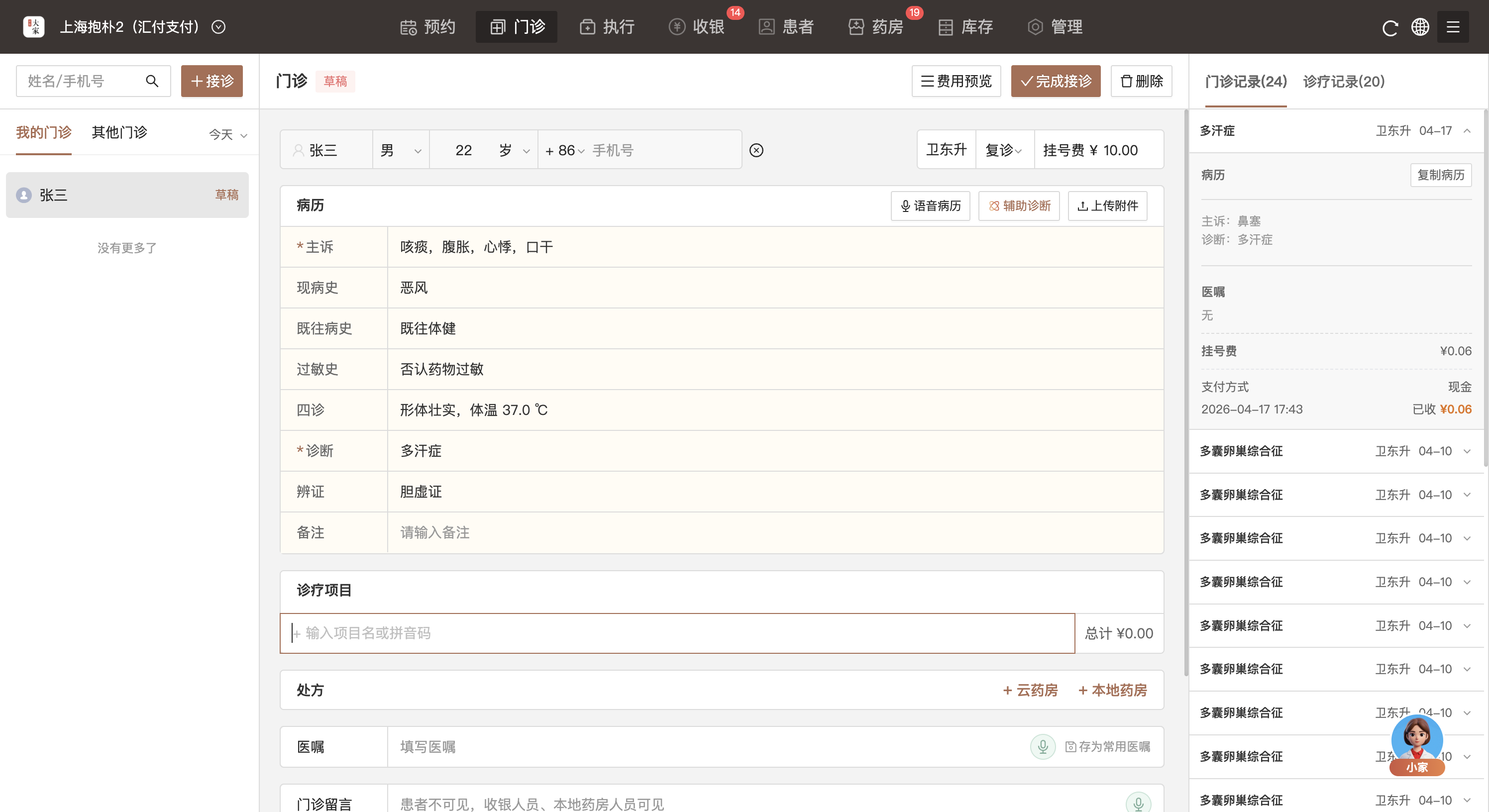Clear patient info with circled X icon
This screenshot has width=1489, height=812.
pyautogui.click(x=756, y=150)
